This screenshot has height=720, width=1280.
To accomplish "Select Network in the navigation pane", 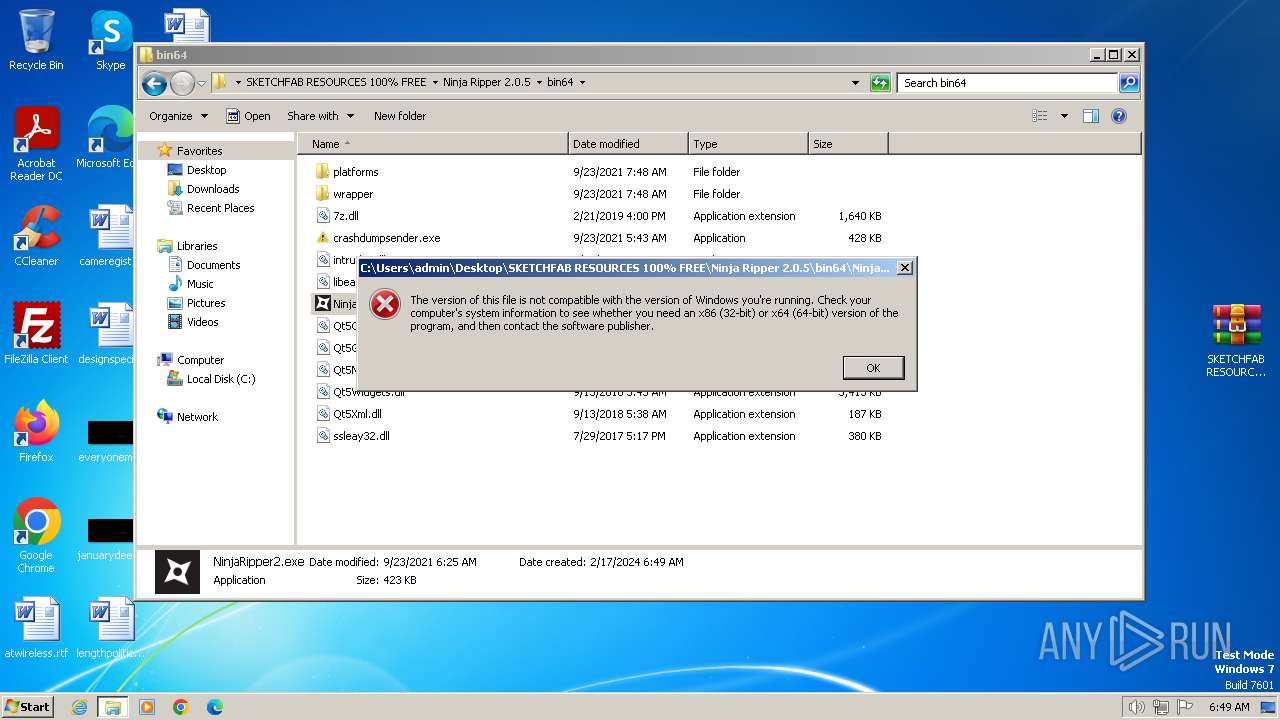I will [x=197, y=417].
